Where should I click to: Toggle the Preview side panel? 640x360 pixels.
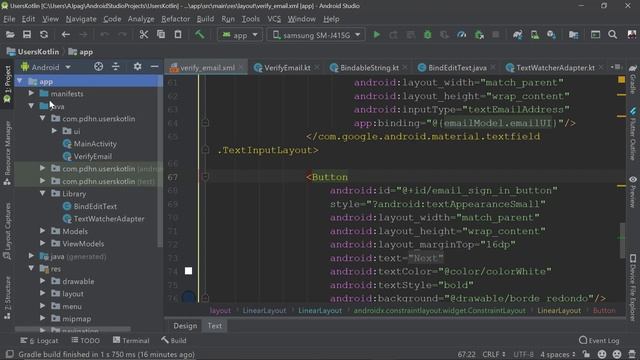click(633, 191)
